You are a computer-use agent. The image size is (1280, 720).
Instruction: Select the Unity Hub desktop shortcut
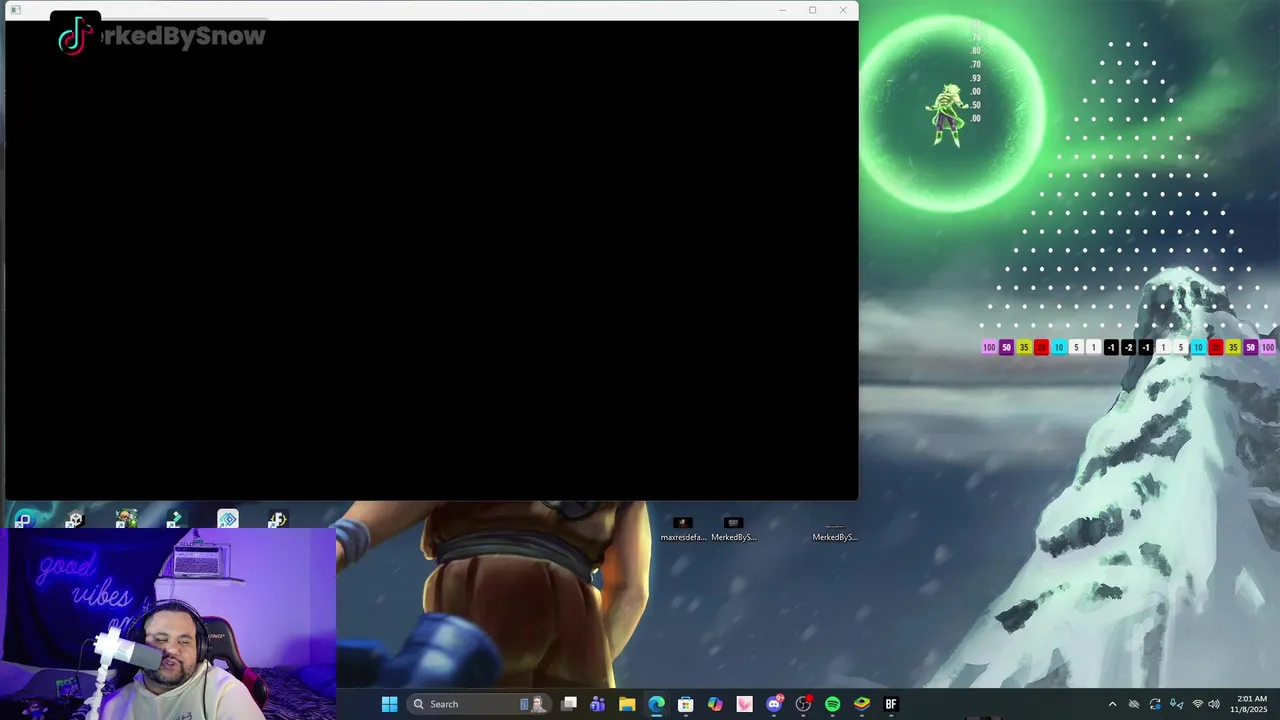point(75,519)
